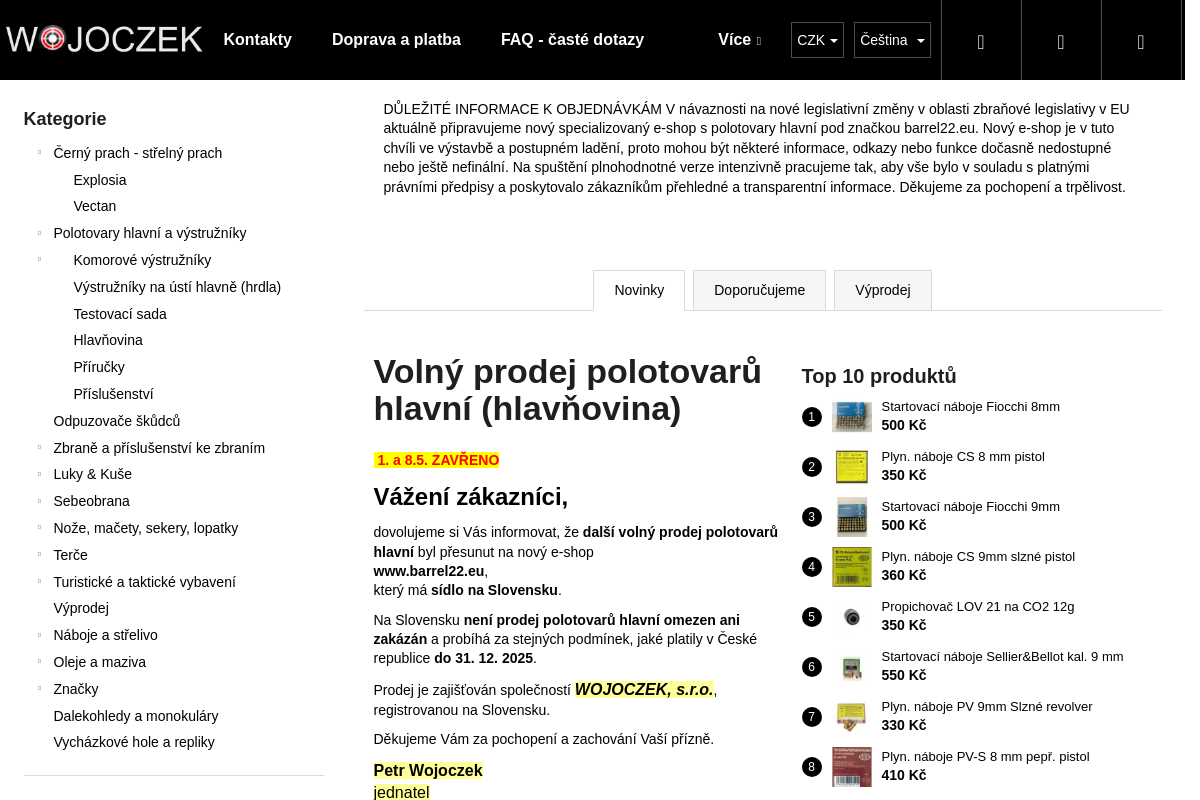Open FAQ - časté dotazy

tap(572, 40)
